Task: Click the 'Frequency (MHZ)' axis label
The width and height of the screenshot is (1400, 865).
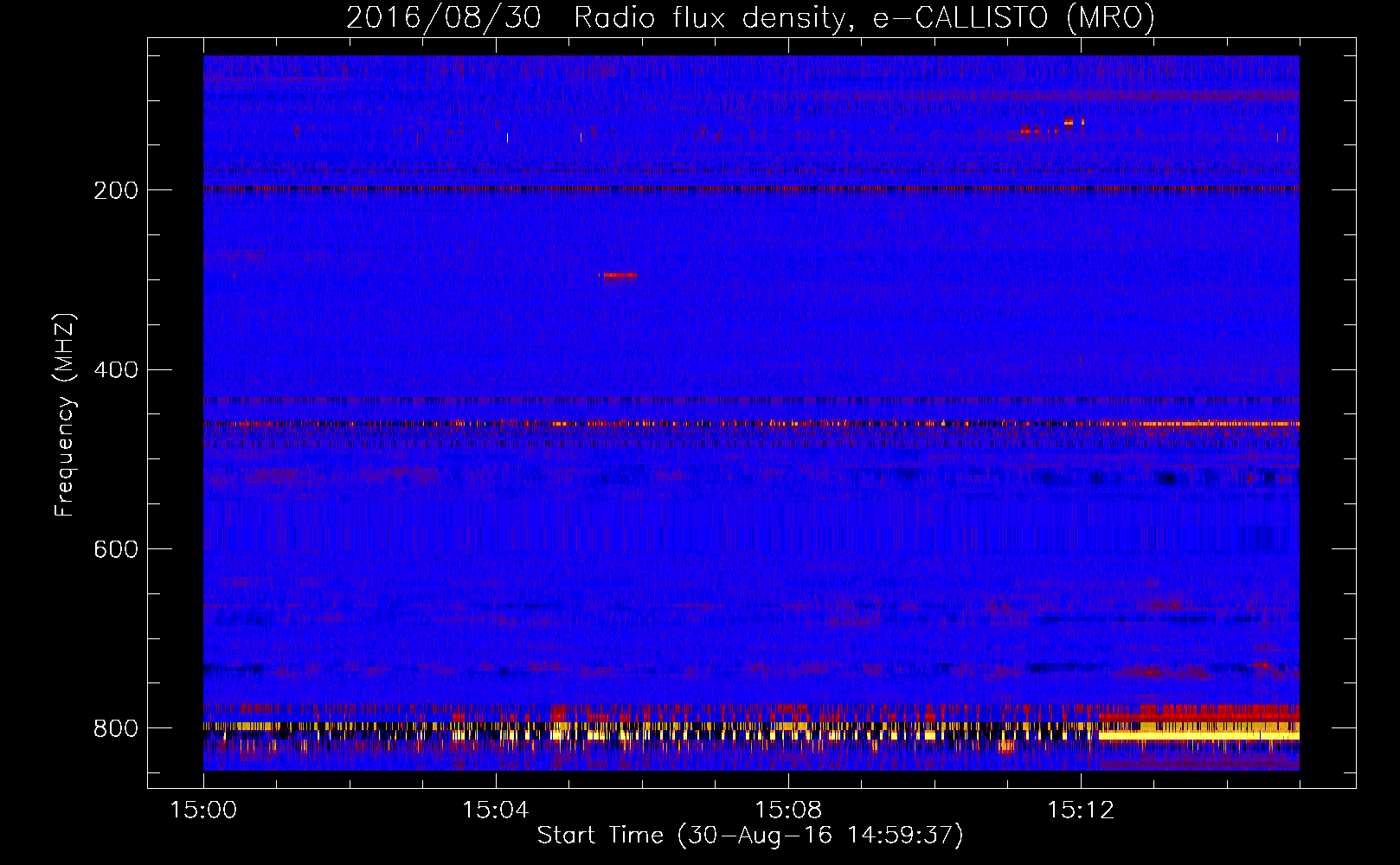Action: [65, 415]
